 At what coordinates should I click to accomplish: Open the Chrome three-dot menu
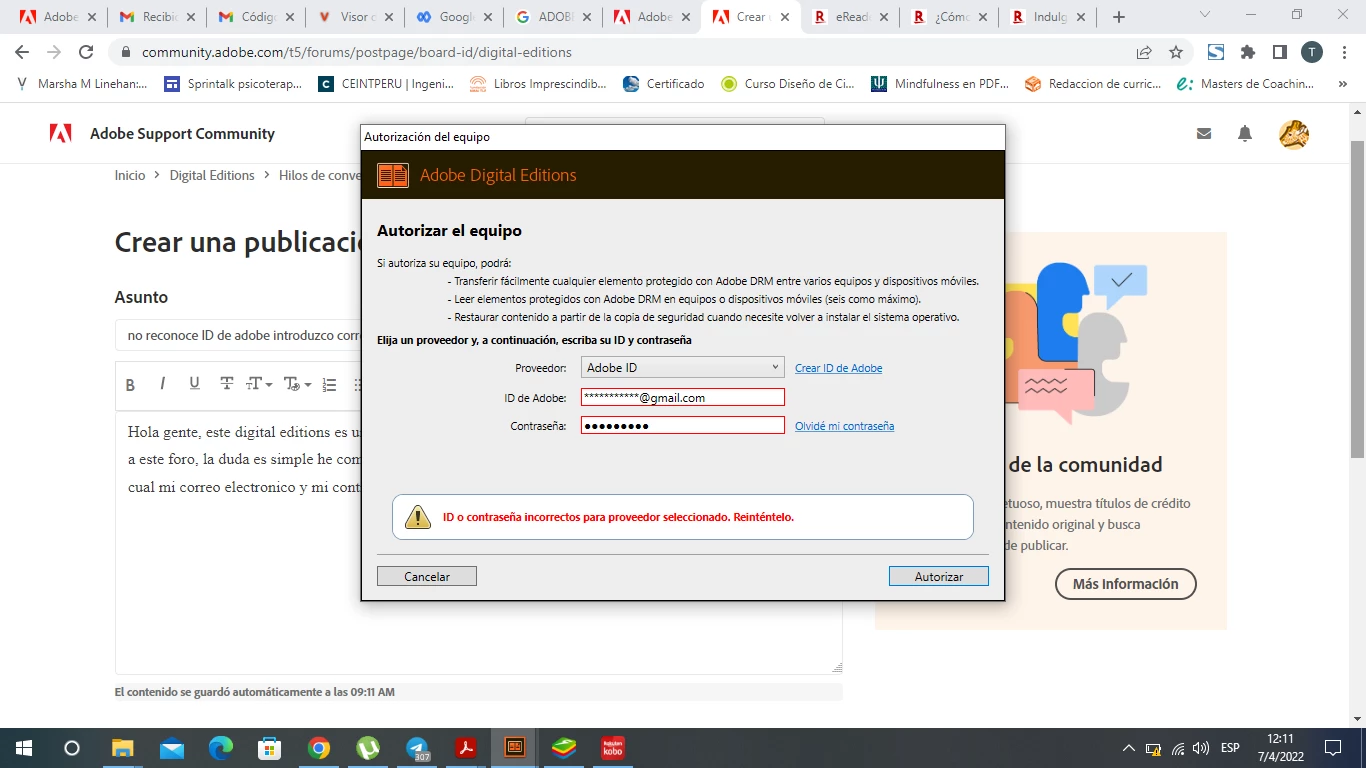pyautogui.click(x=1344, y=52)
